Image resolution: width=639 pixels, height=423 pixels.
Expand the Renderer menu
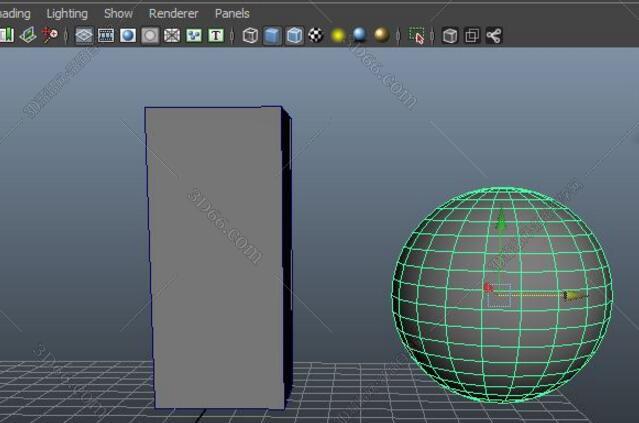coord(173,13)
